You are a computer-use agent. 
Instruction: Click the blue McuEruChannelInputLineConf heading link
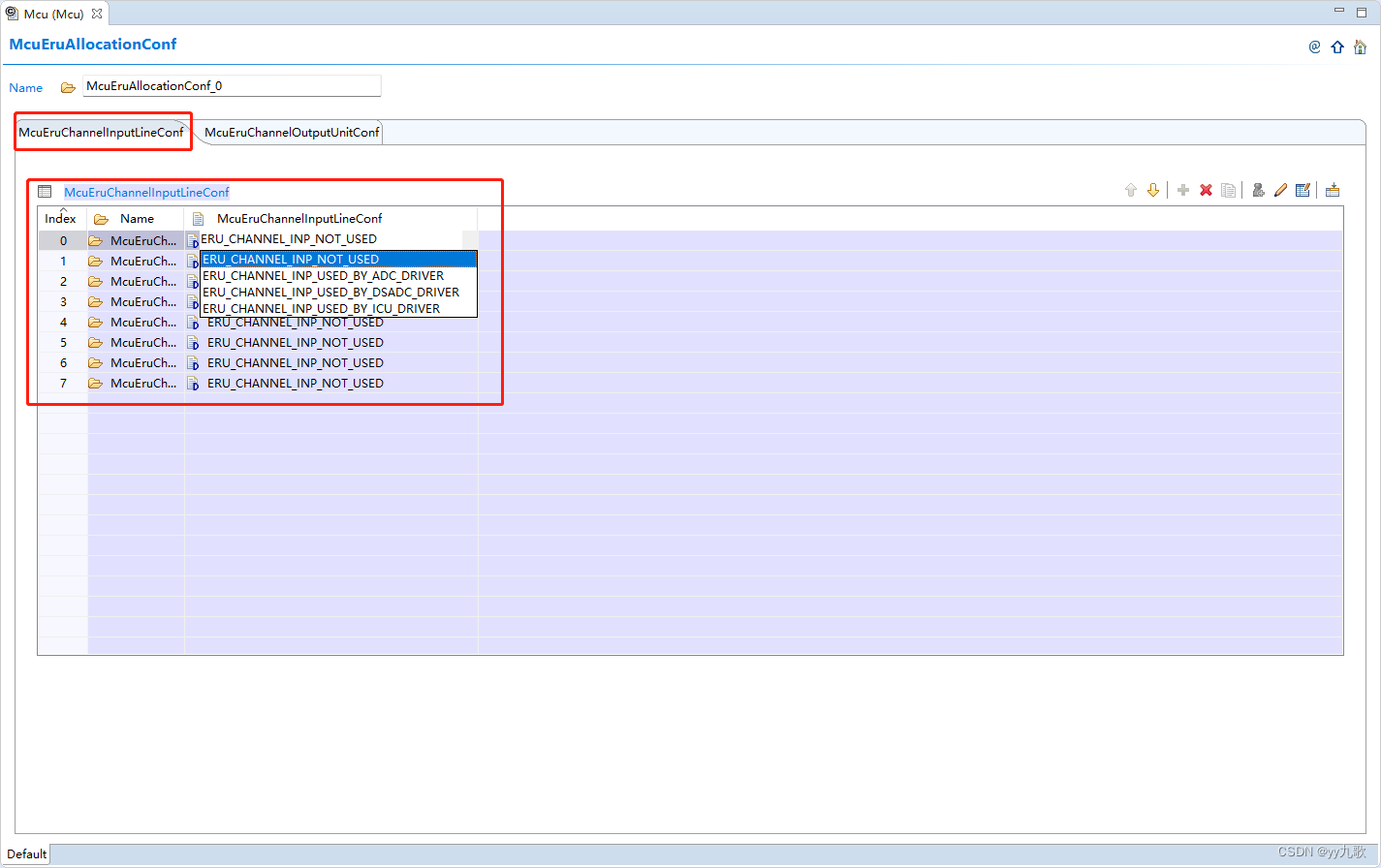pyautogui.click(x=146, y=192)
